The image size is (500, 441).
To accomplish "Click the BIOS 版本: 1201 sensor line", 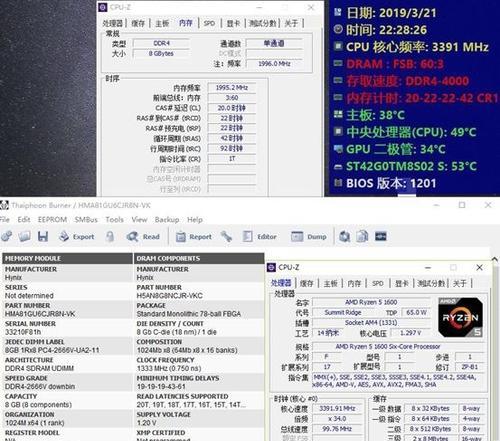I will click(386, 183).
